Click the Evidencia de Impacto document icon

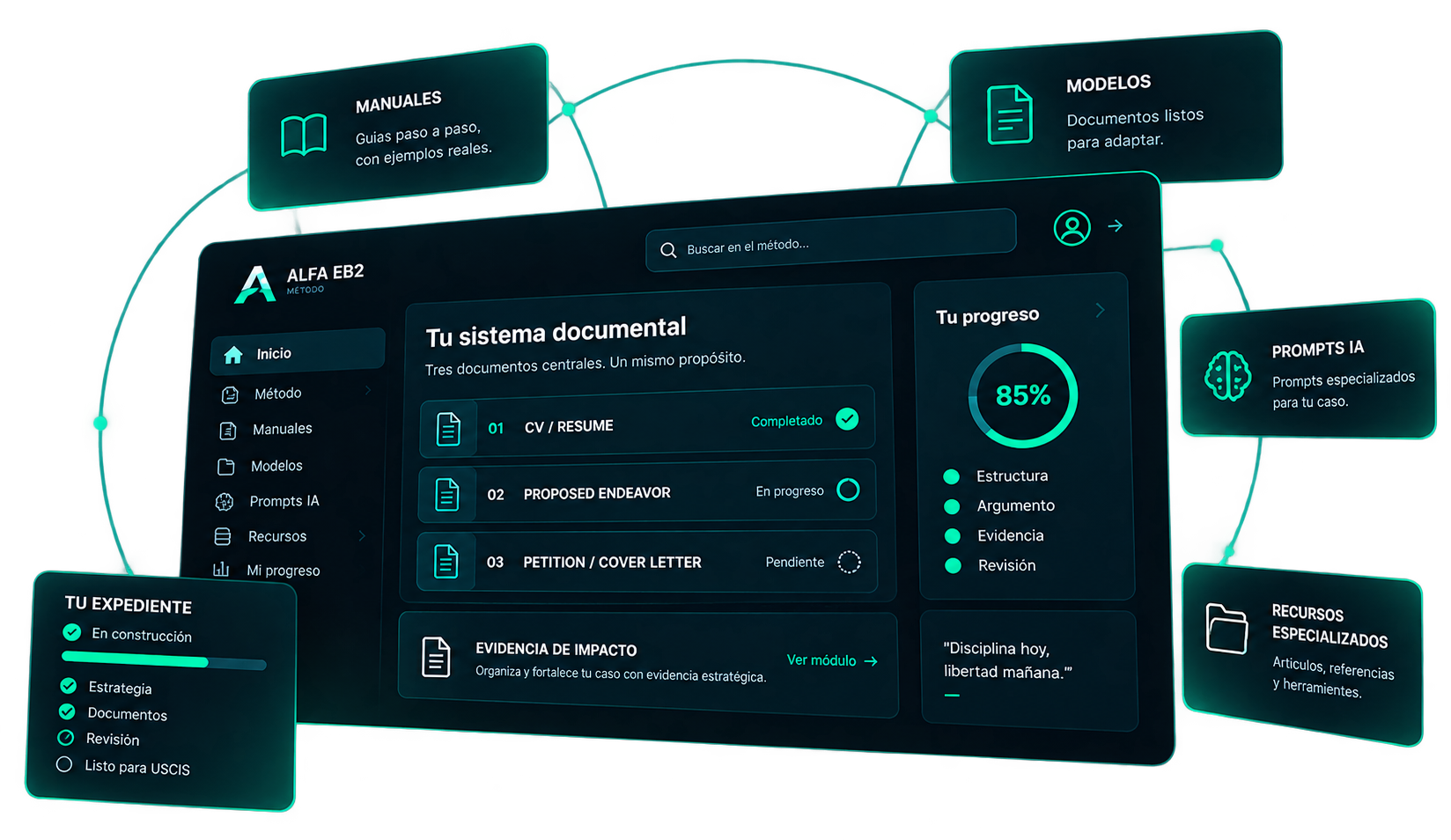(x=436, y=657)
